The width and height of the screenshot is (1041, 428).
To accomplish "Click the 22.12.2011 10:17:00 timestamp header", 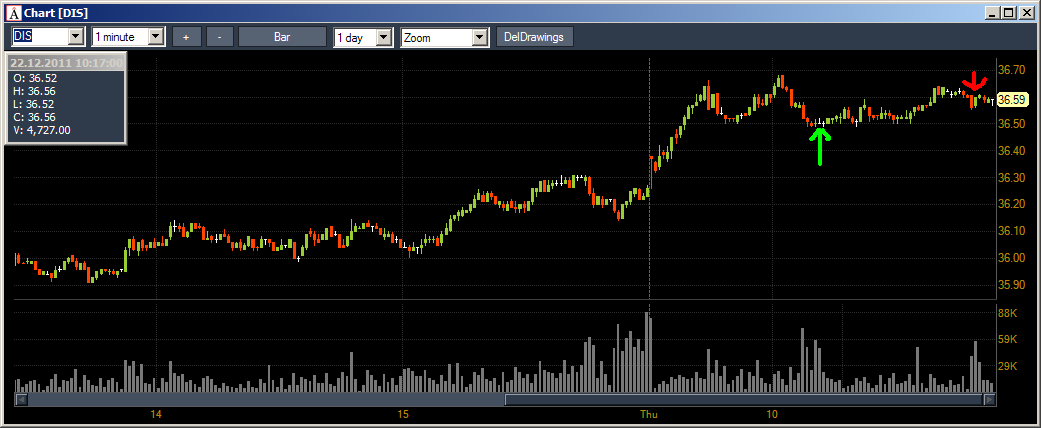I will [67, 63].
